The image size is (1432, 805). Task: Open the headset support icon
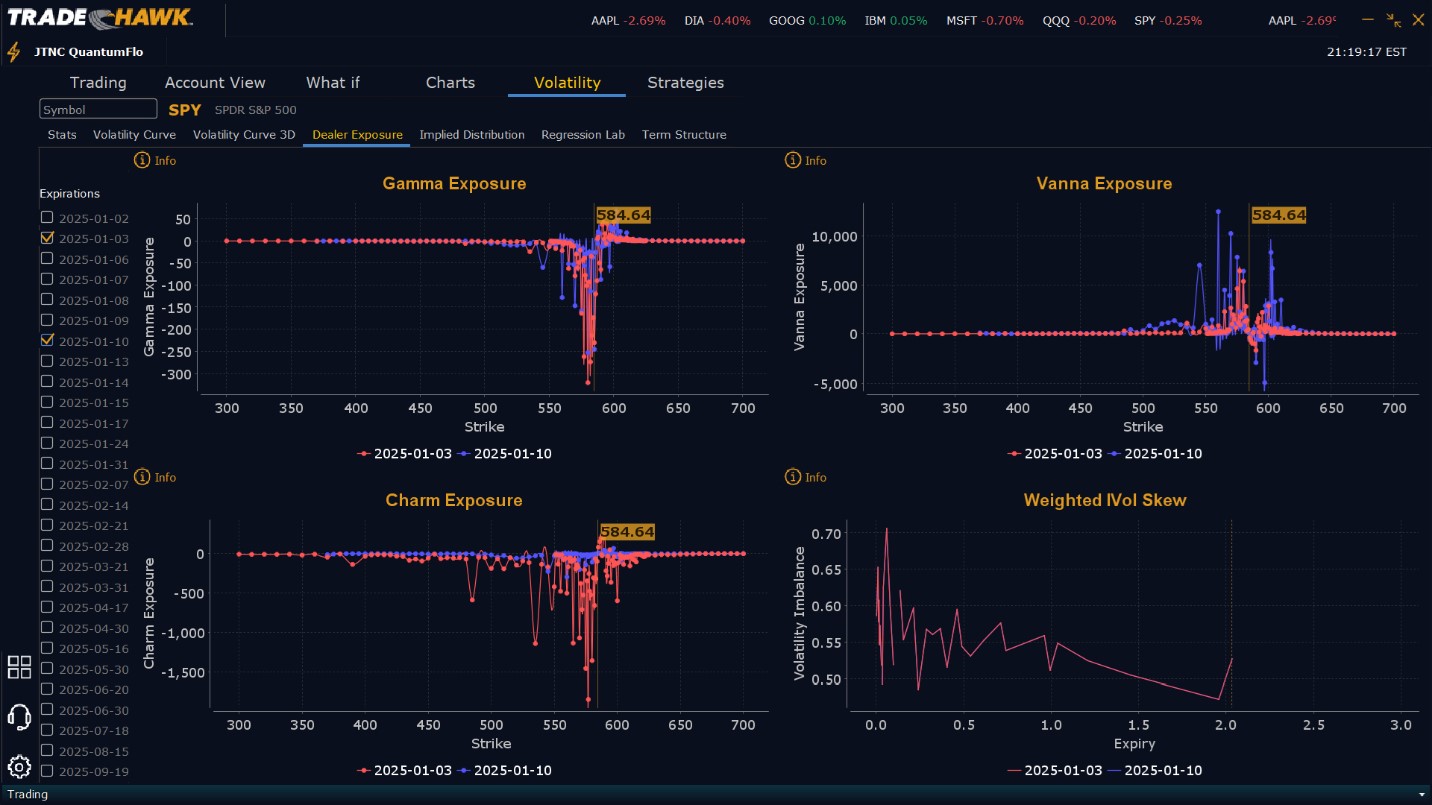click(19, 717)
